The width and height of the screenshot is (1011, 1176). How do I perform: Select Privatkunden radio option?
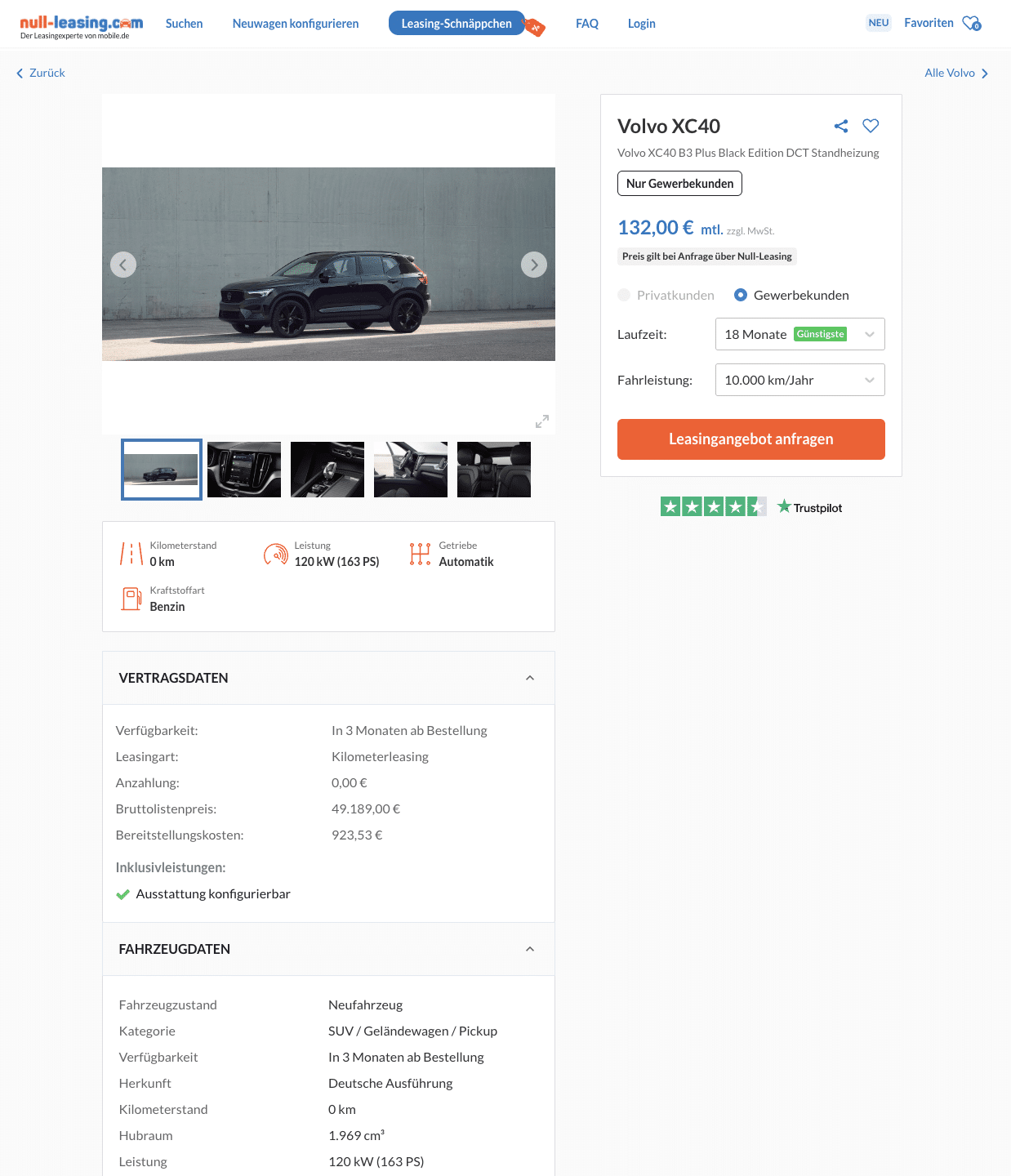(624, 295)
